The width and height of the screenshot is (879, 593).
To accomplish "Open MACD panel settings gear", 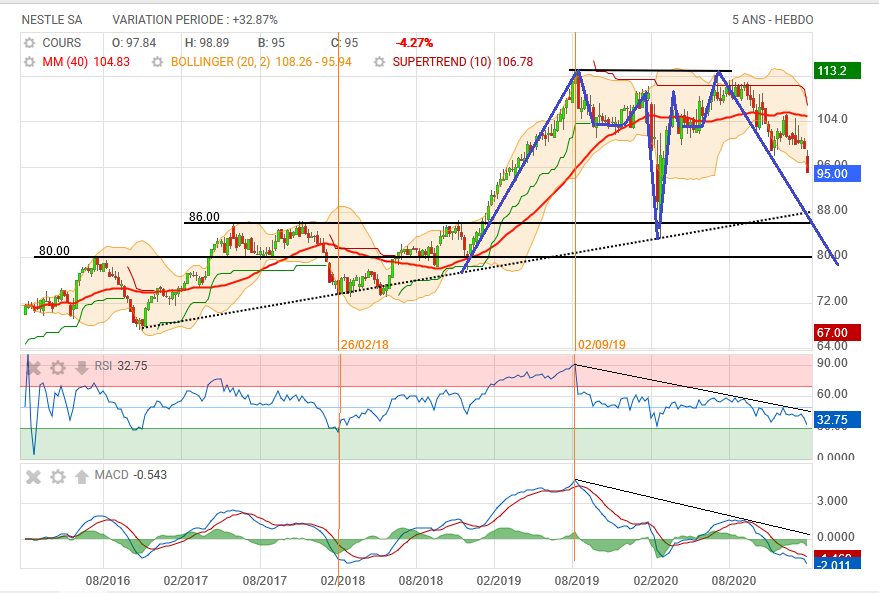I will pyautogui.click(x=58, y=476).
